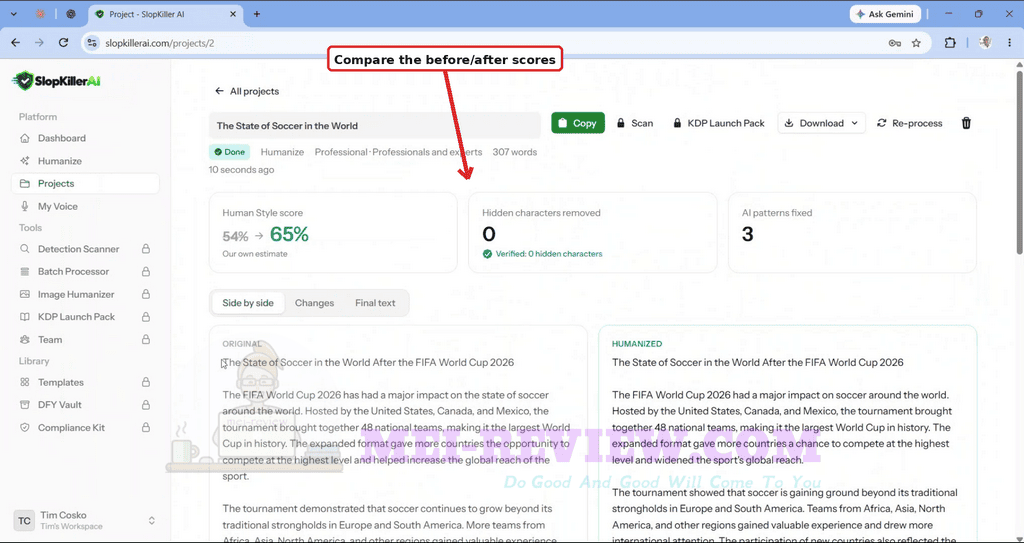Click the My Voice microphone icon

coord(25,206)
